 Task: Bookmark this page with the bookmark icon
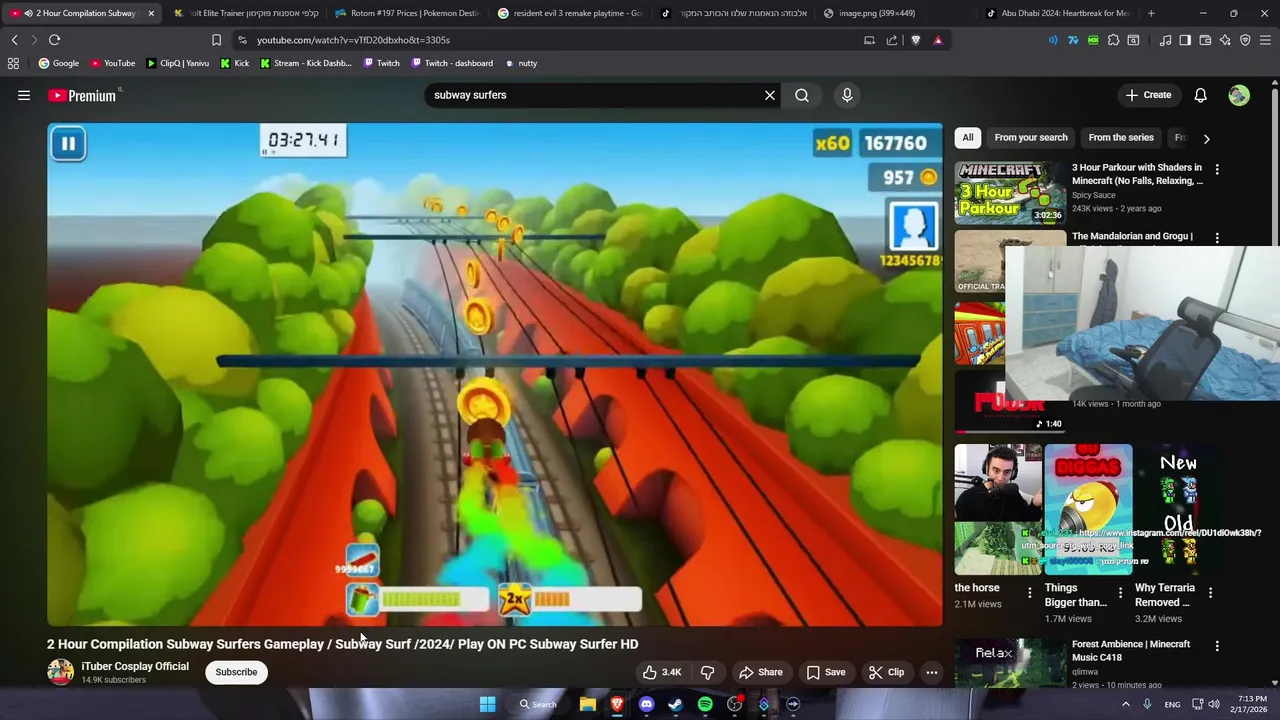216,40
